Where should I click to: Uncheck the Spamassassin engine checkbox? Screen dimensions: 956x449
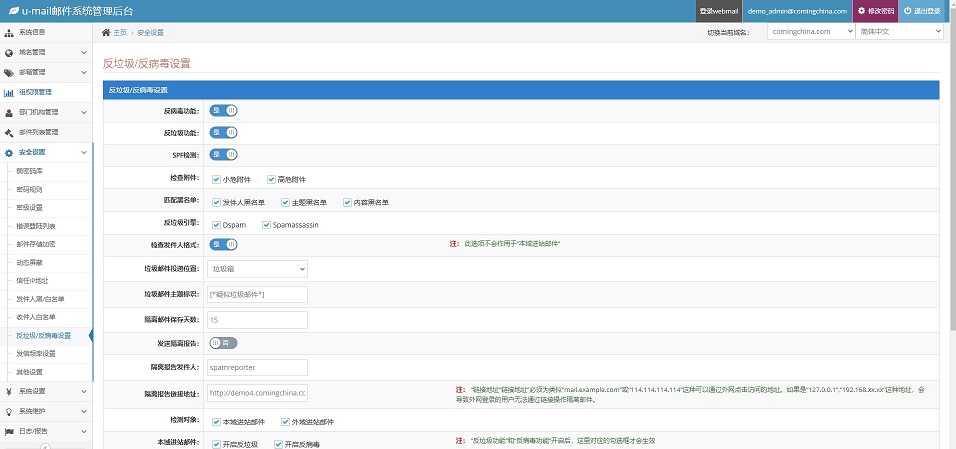tap(266, 224)
